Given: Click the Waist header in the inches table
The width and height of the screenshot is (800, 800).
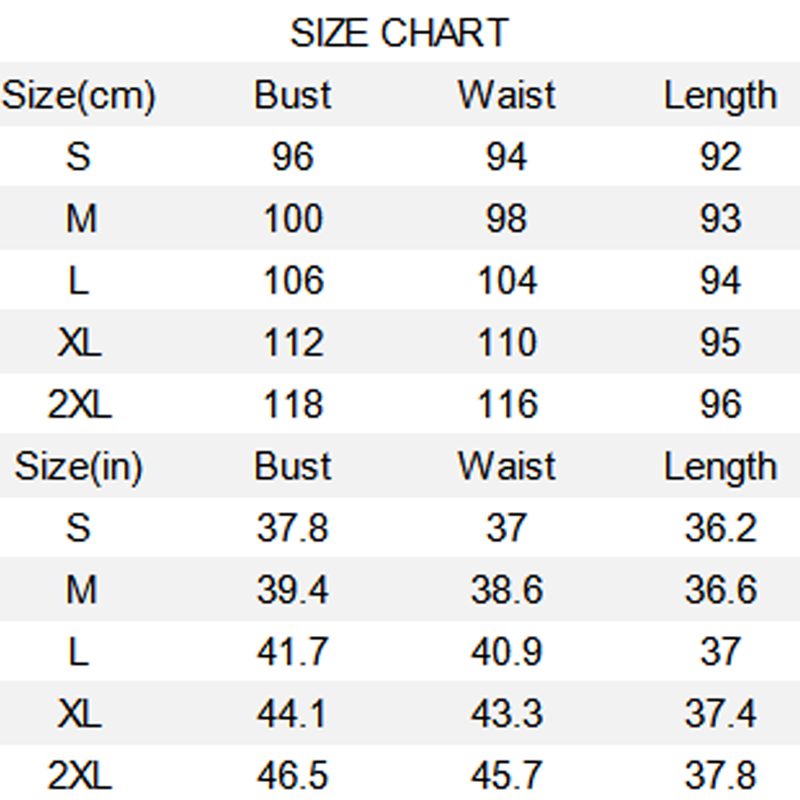Looking at the screenshot, I should pyautogui.click(x=506, y=467).
